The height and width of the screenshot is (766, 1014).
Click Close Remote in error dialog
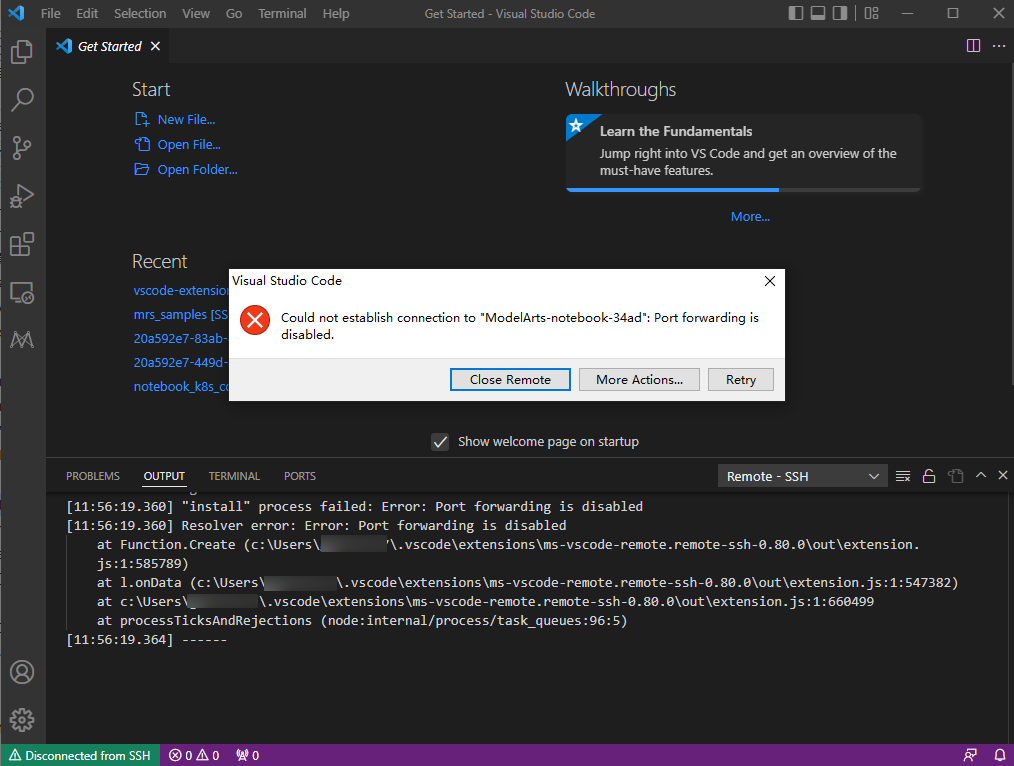tap(510, 380)
